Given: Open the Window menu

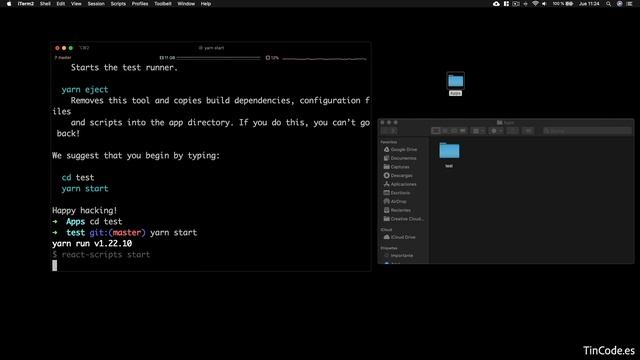Looking at the screenshot, I should [186, 4].
